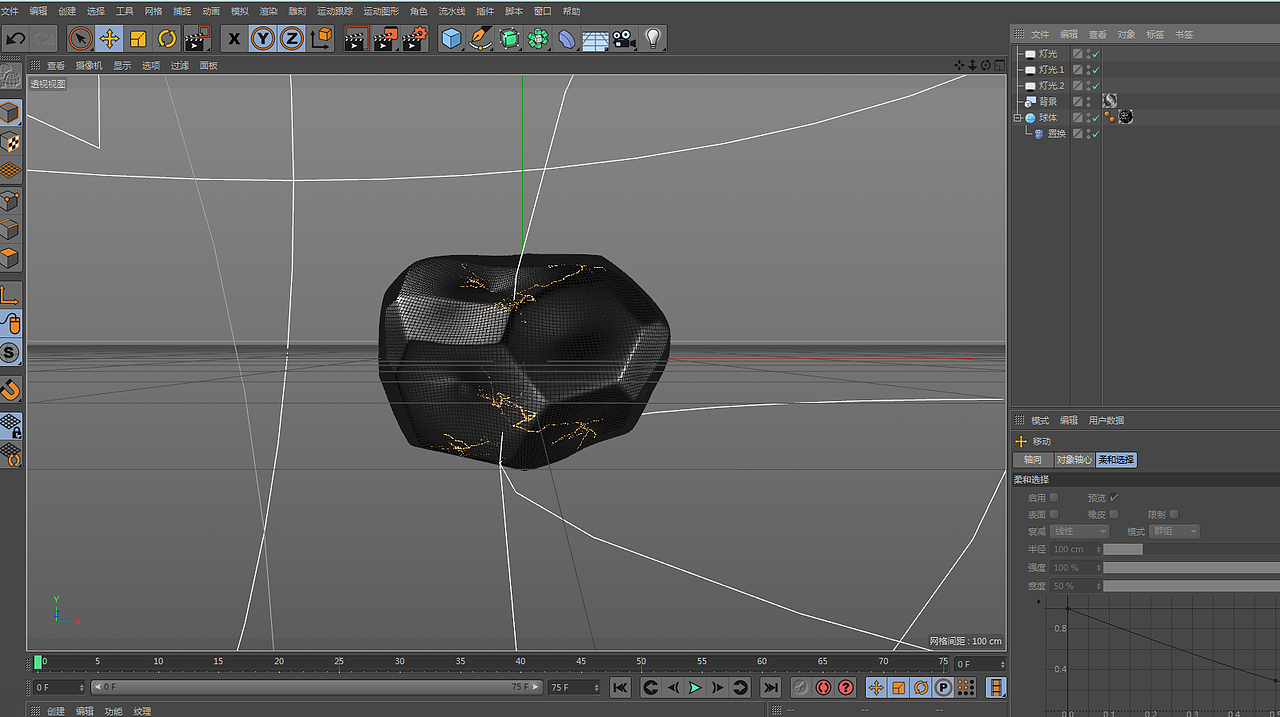Click the purple Deformer icon
The image size is (1280, 717).
pyautogui.click(x=567, y=39)
